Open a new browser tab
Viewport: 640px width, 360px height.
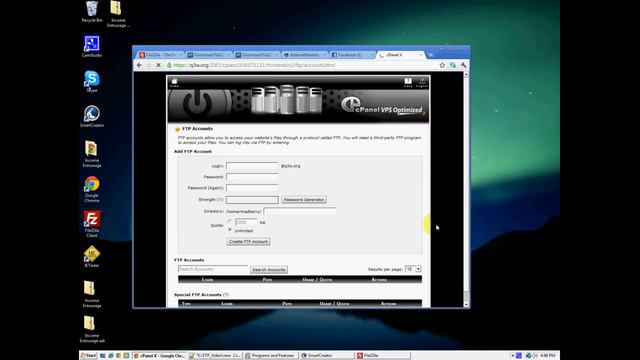point(431,55)
